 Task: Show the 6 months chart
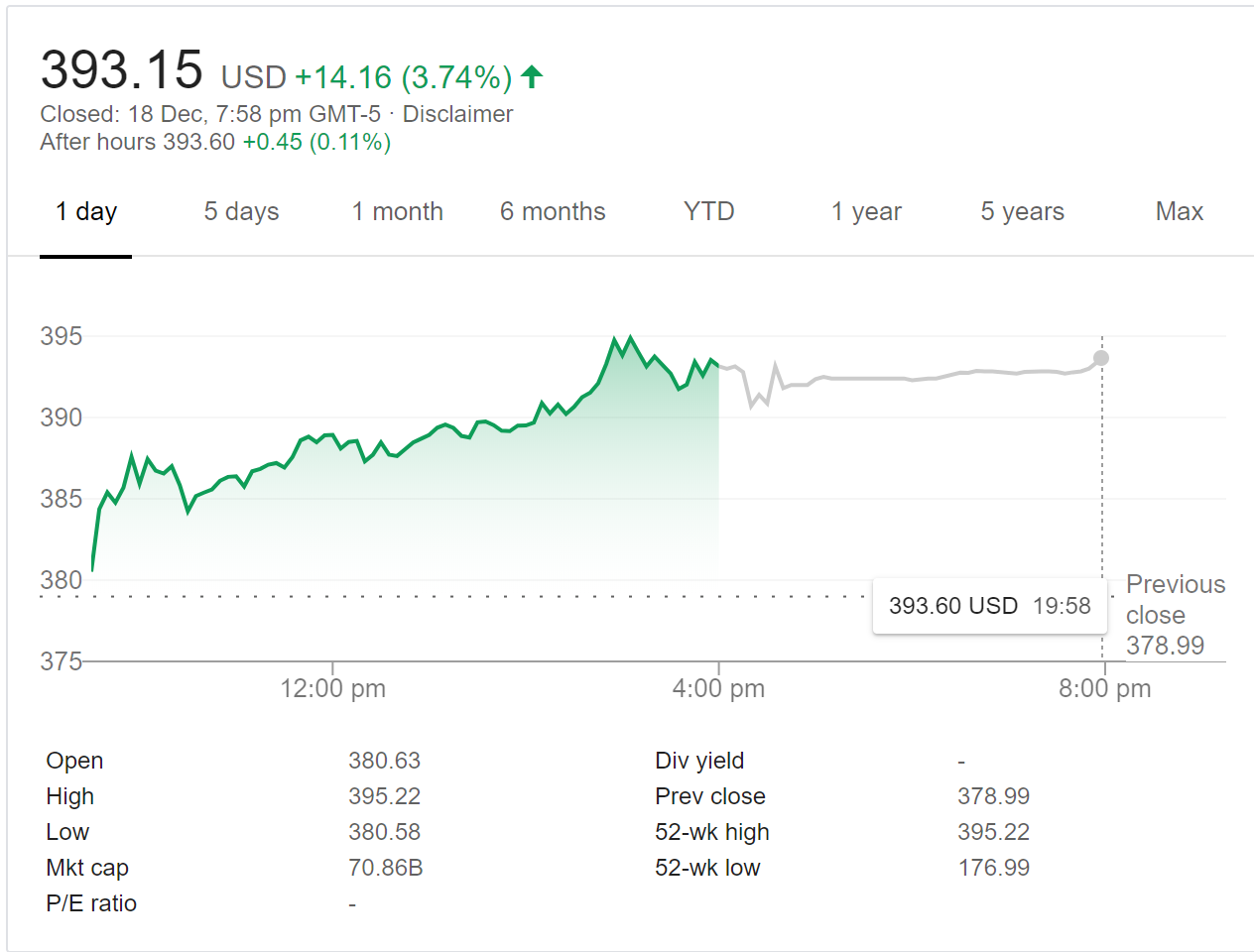[x=553, y=211]
